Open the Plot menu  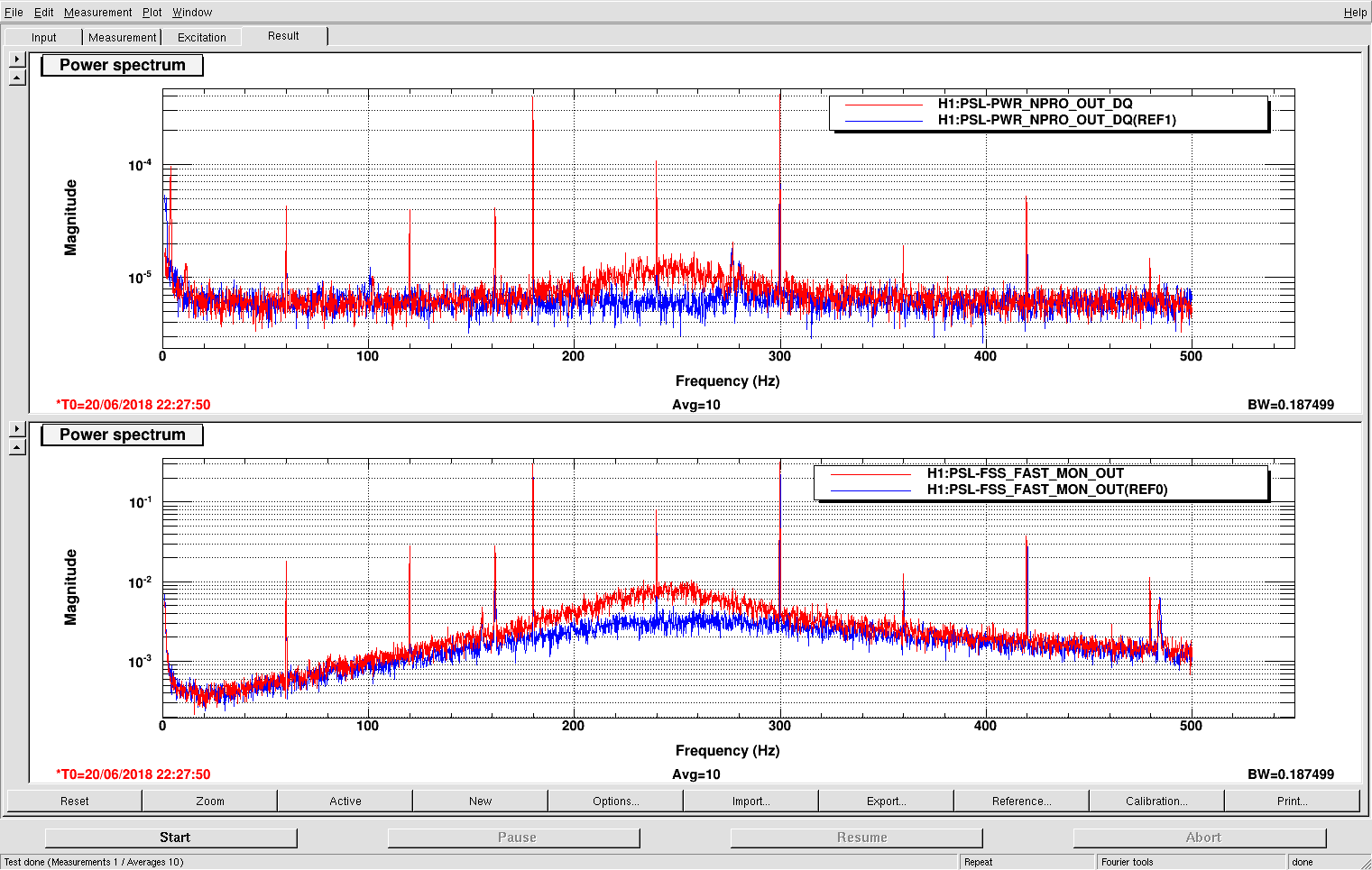tap(152, 13)
